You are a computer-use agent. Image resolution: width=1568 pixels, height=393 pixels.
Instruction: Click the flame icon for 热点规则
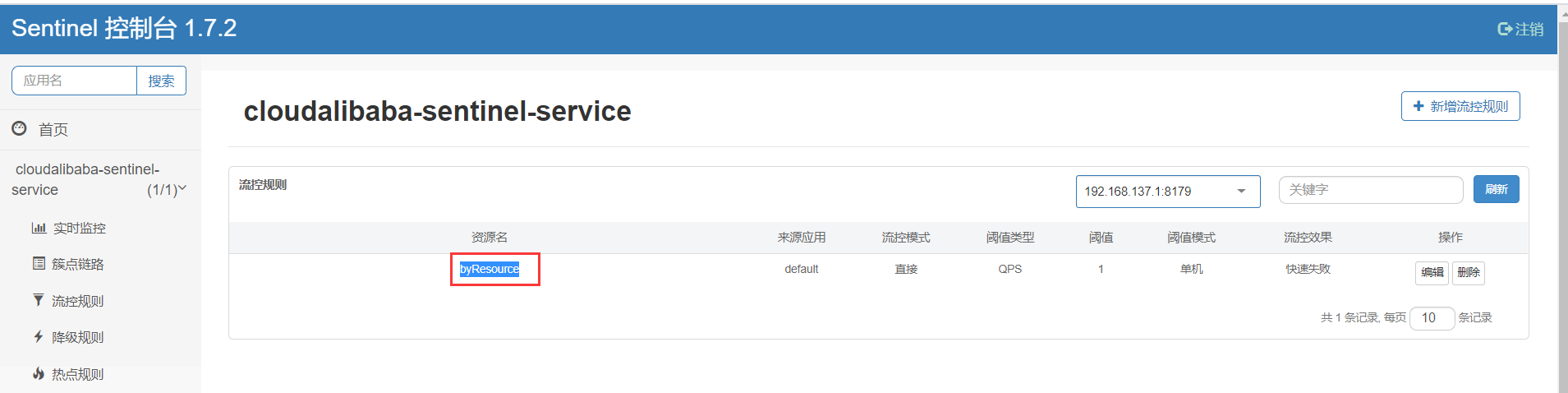[39, 373]
